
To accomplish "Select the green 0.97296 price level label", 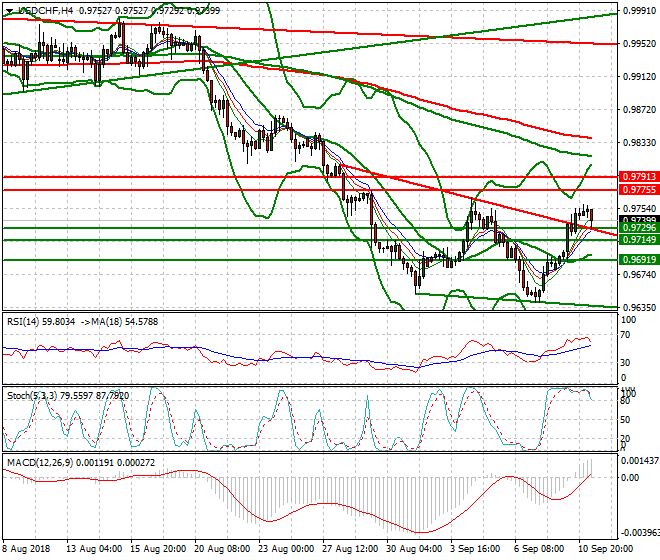I will [639, 228].
